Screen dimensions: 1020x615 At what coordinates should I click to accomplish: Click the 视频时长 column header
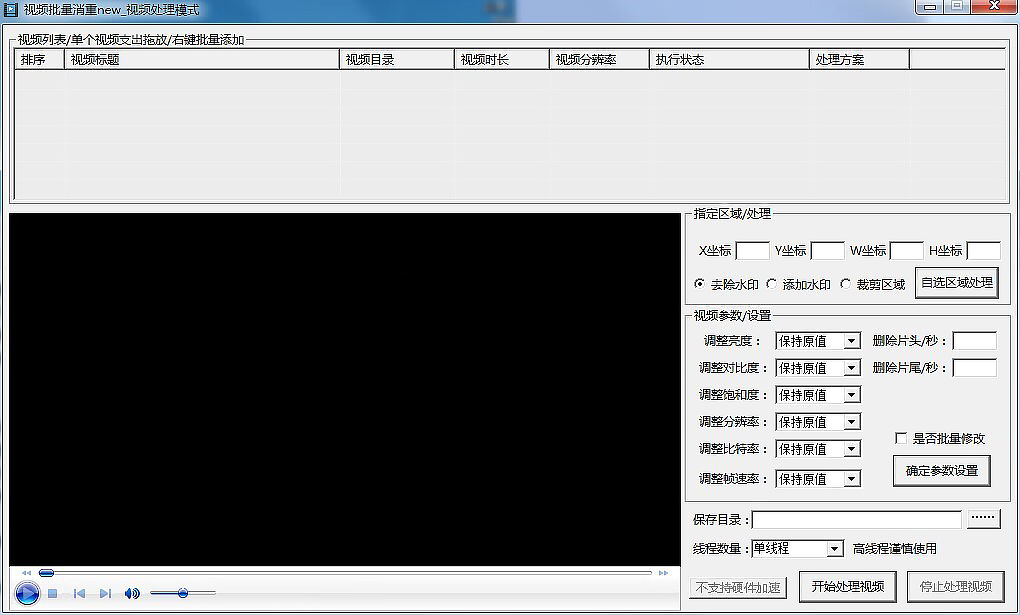502,59
